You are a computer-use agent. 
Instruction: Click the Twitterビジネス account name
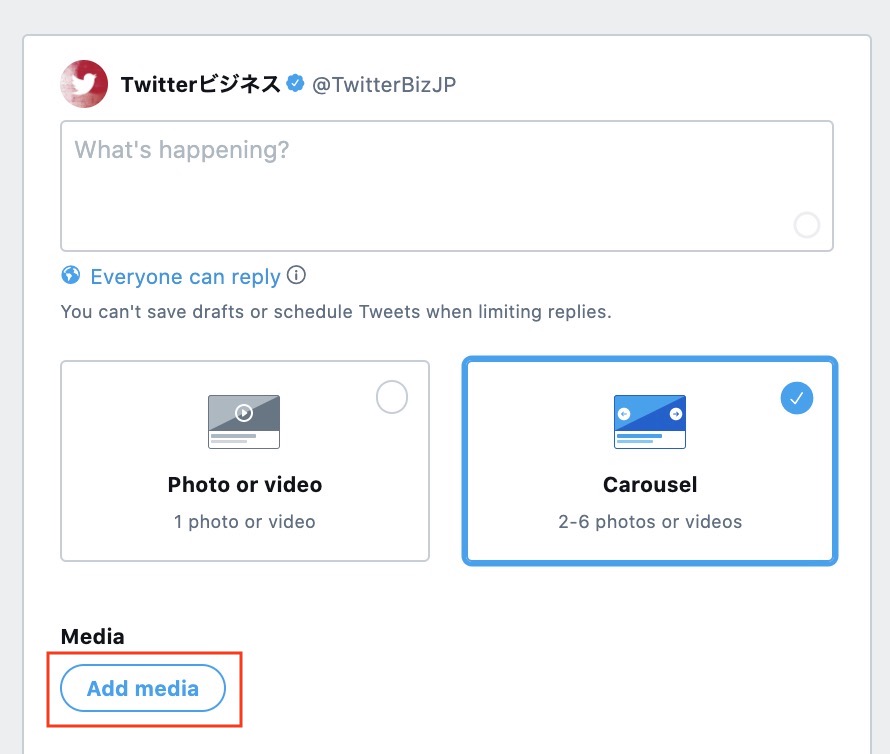point(200,85)
